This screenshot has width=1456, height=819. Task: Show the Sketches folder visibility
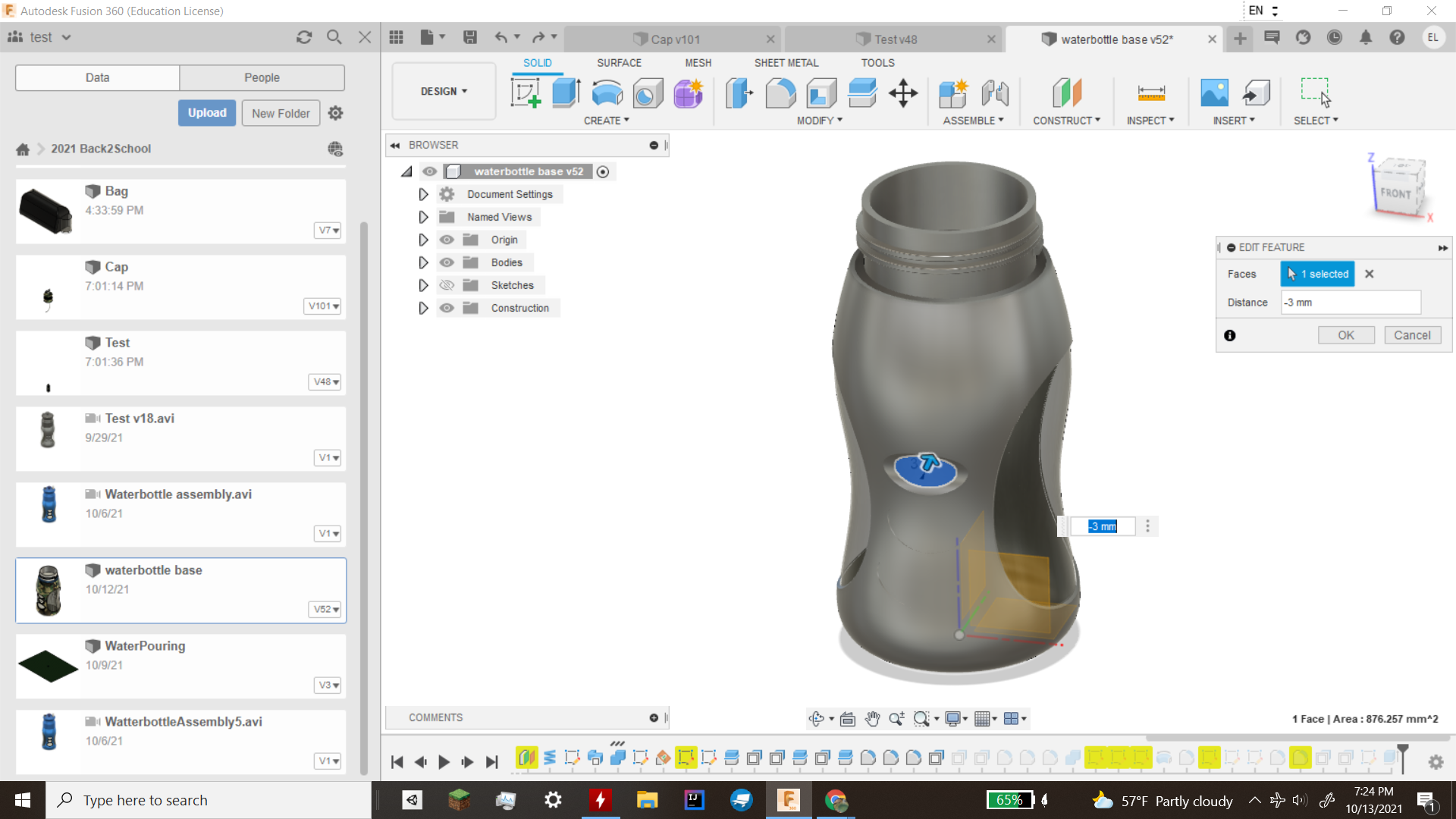[447, 285]
